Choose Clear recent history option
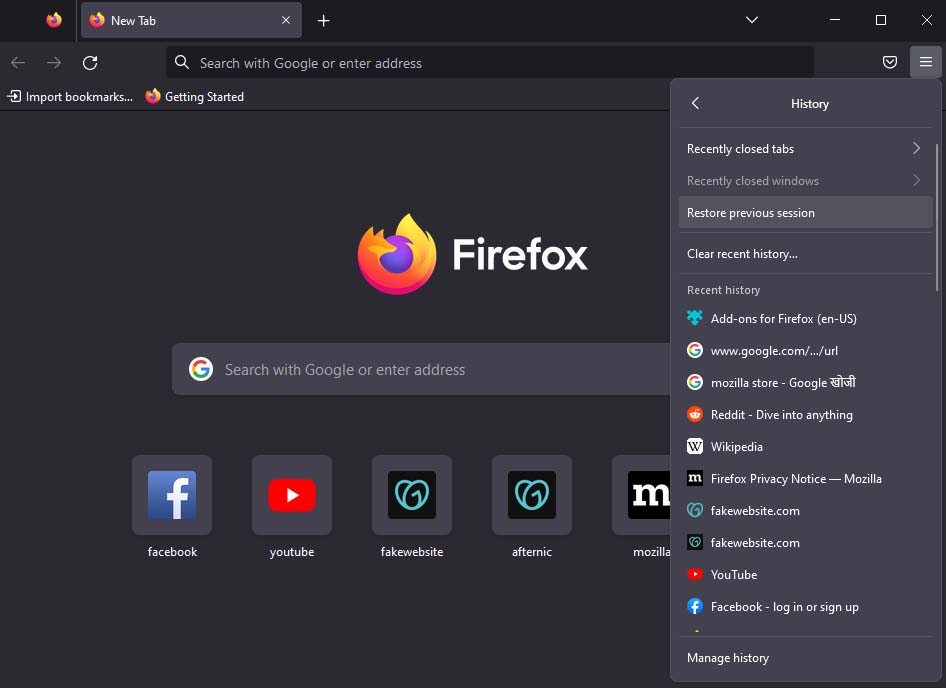 coord(805,253)
